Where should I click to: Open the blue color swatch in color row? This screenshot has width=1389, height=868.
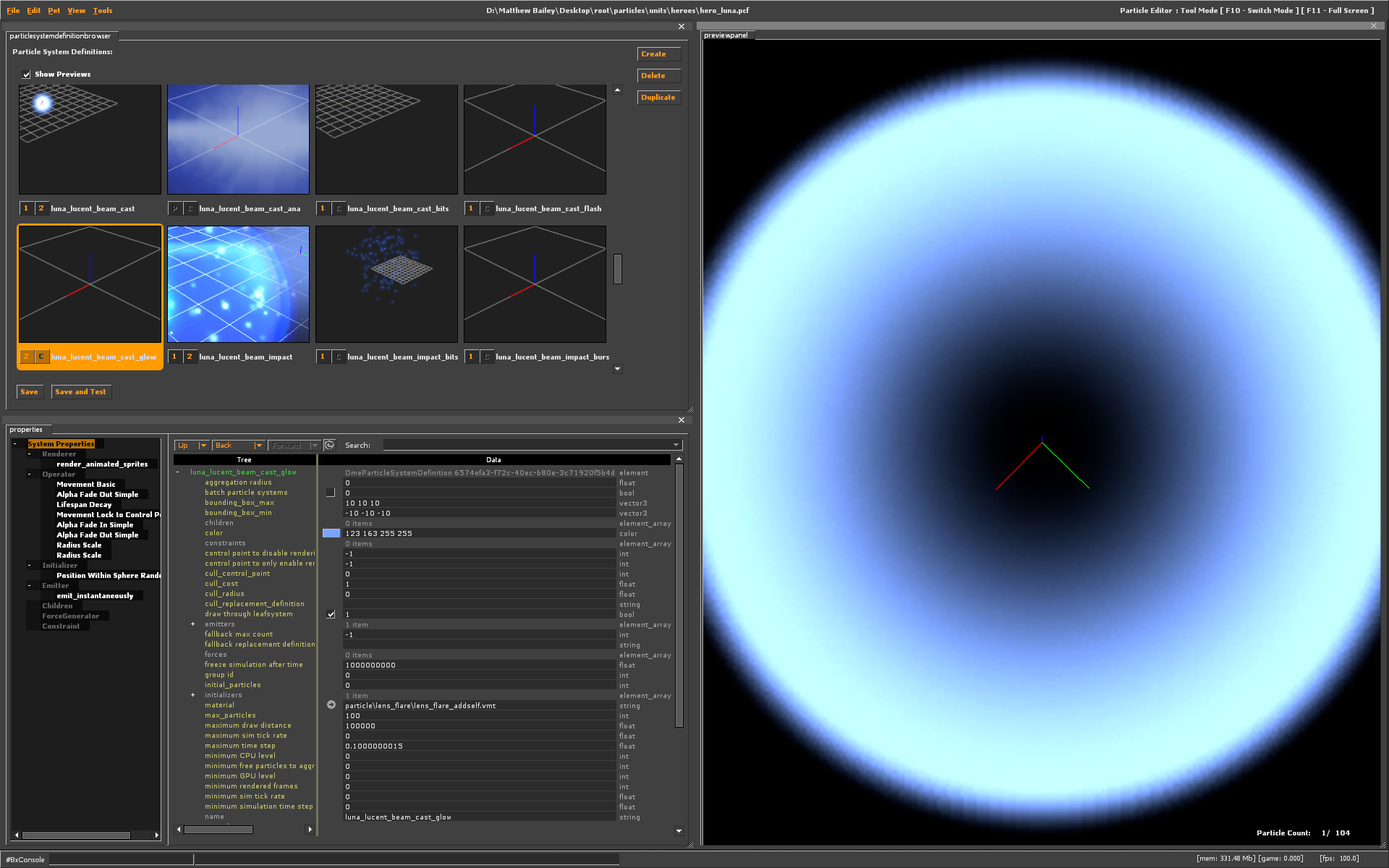[x=331, y=533]
